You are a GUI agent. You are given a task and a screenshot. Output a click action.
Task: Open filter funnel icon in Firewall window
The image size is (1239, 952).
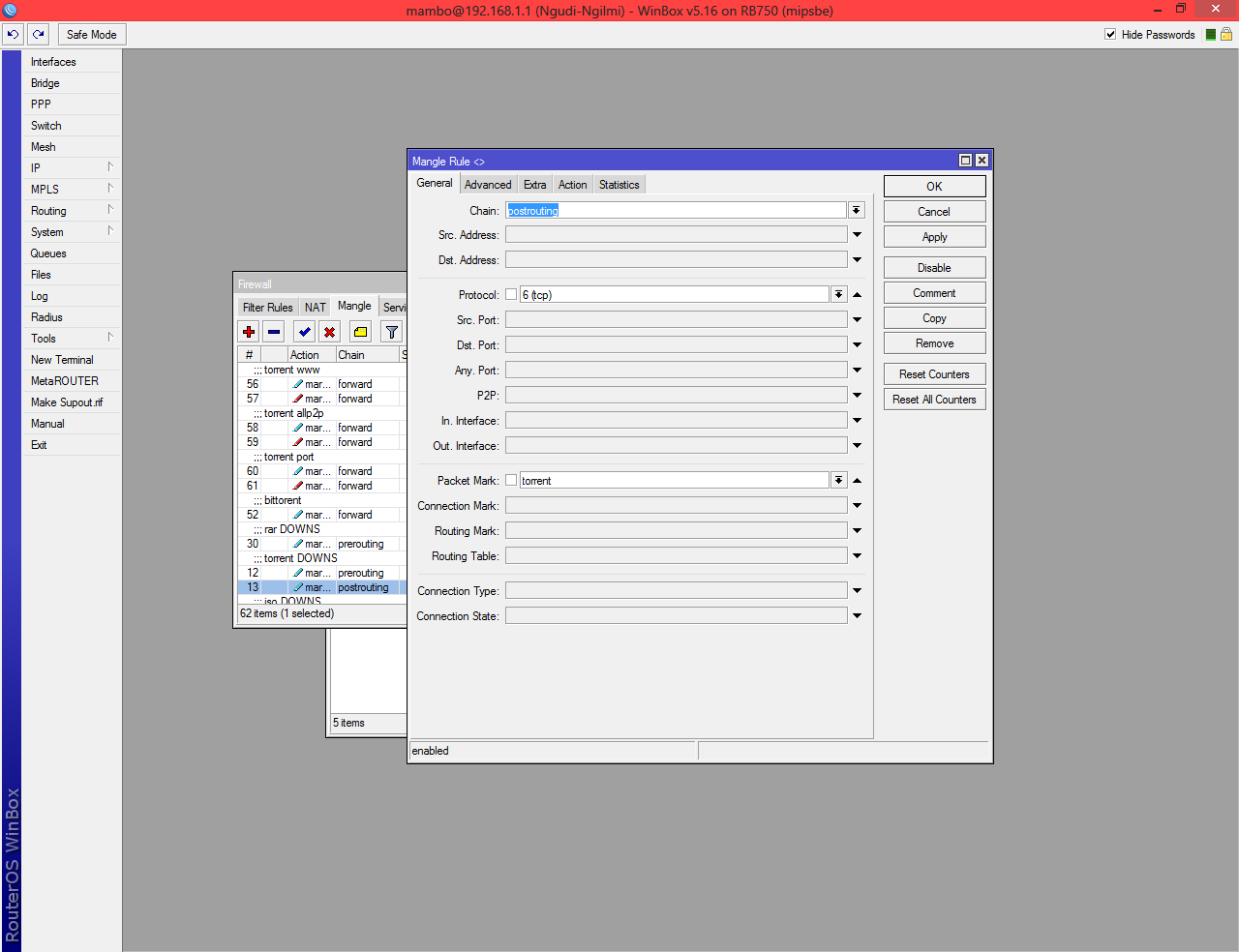(x=391, y=332)
